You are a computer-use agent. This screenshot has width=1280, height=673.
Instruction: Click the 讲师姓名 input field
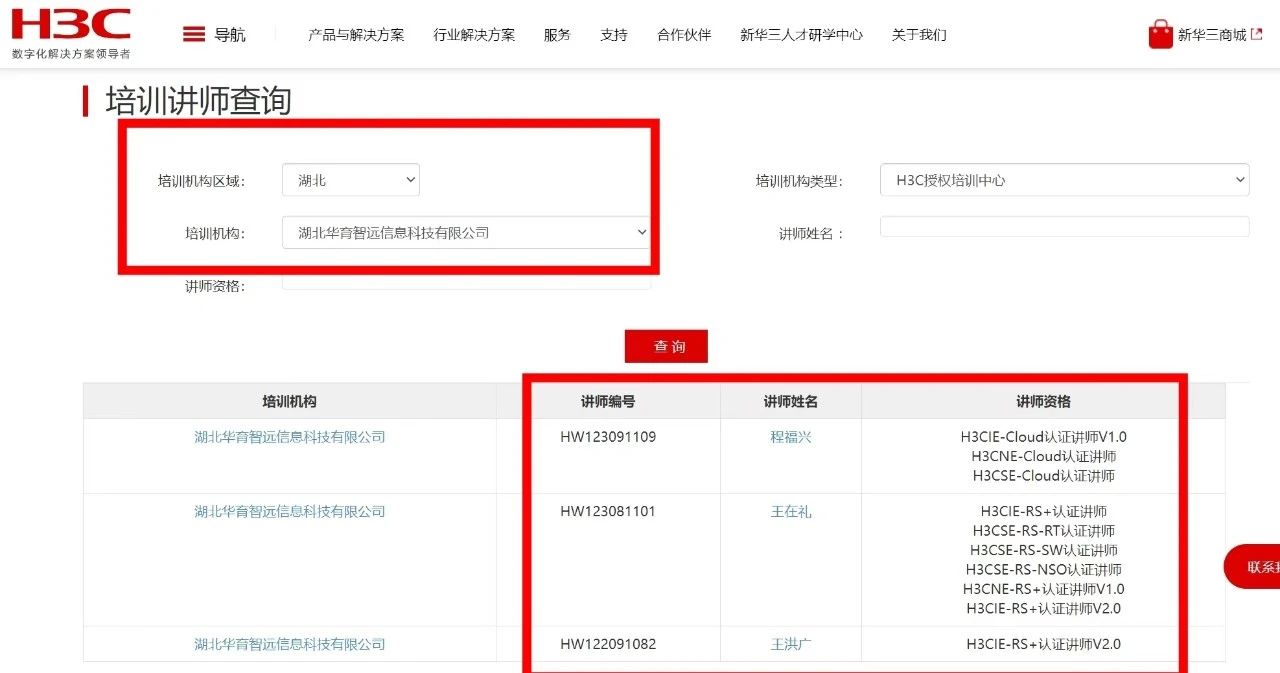1065,227
